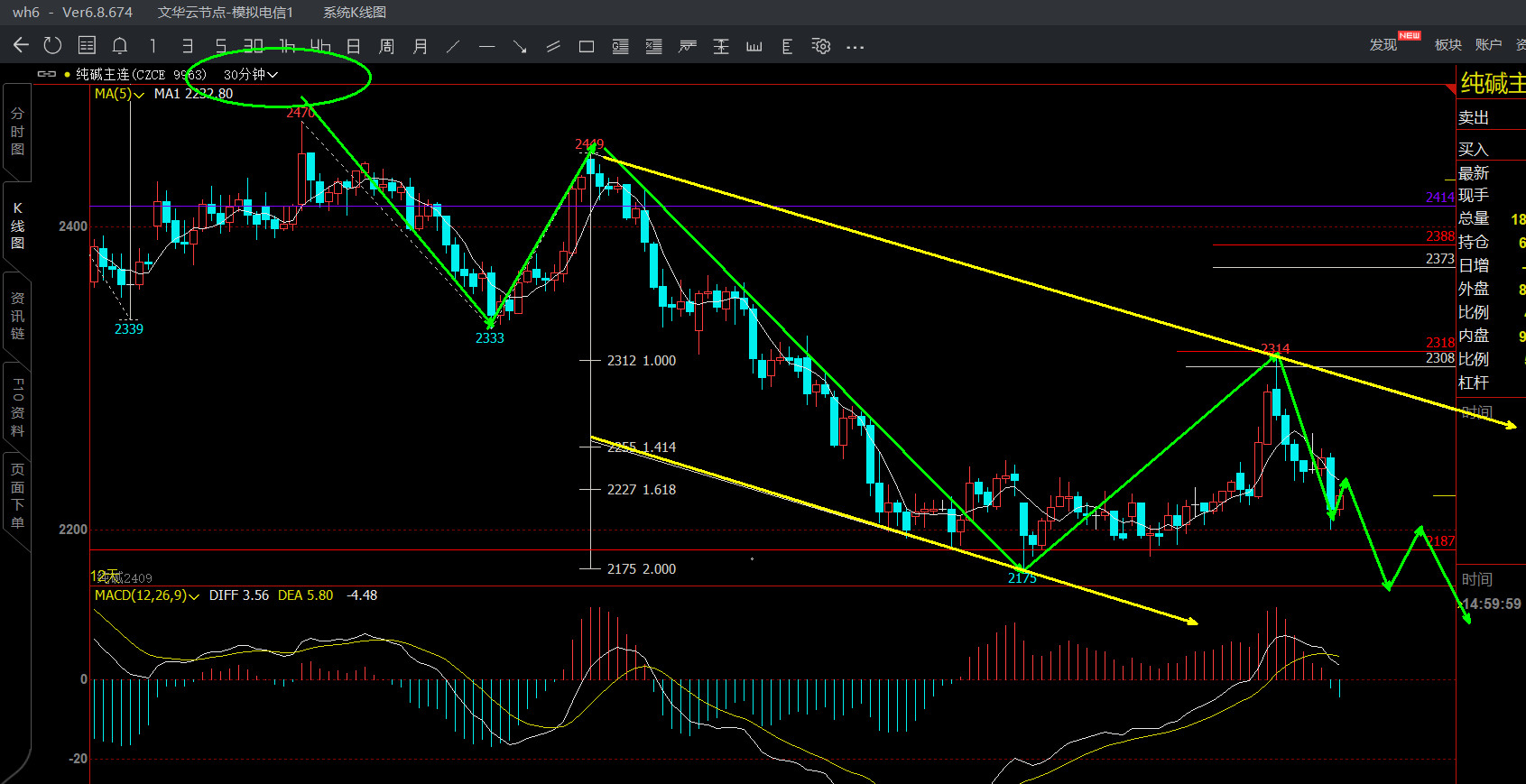The width and height of the screenshot is (1526, 784).
Task: Open the chart settings gear icon
Action: (820, 46)
